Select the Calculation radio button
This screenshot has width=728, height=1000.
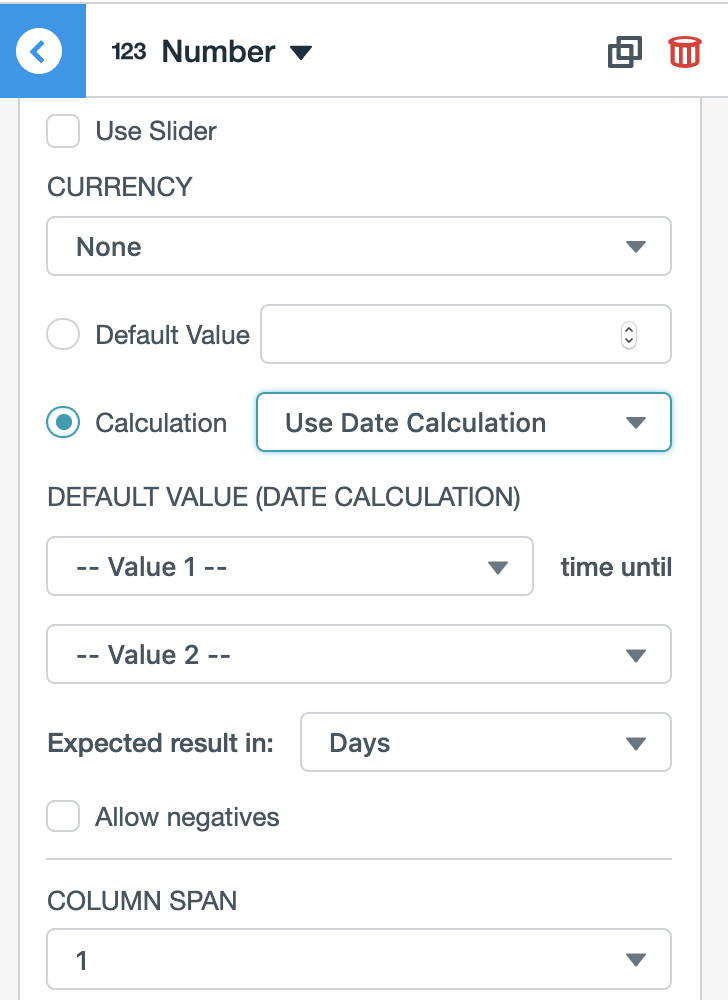[x=63, y=422]
